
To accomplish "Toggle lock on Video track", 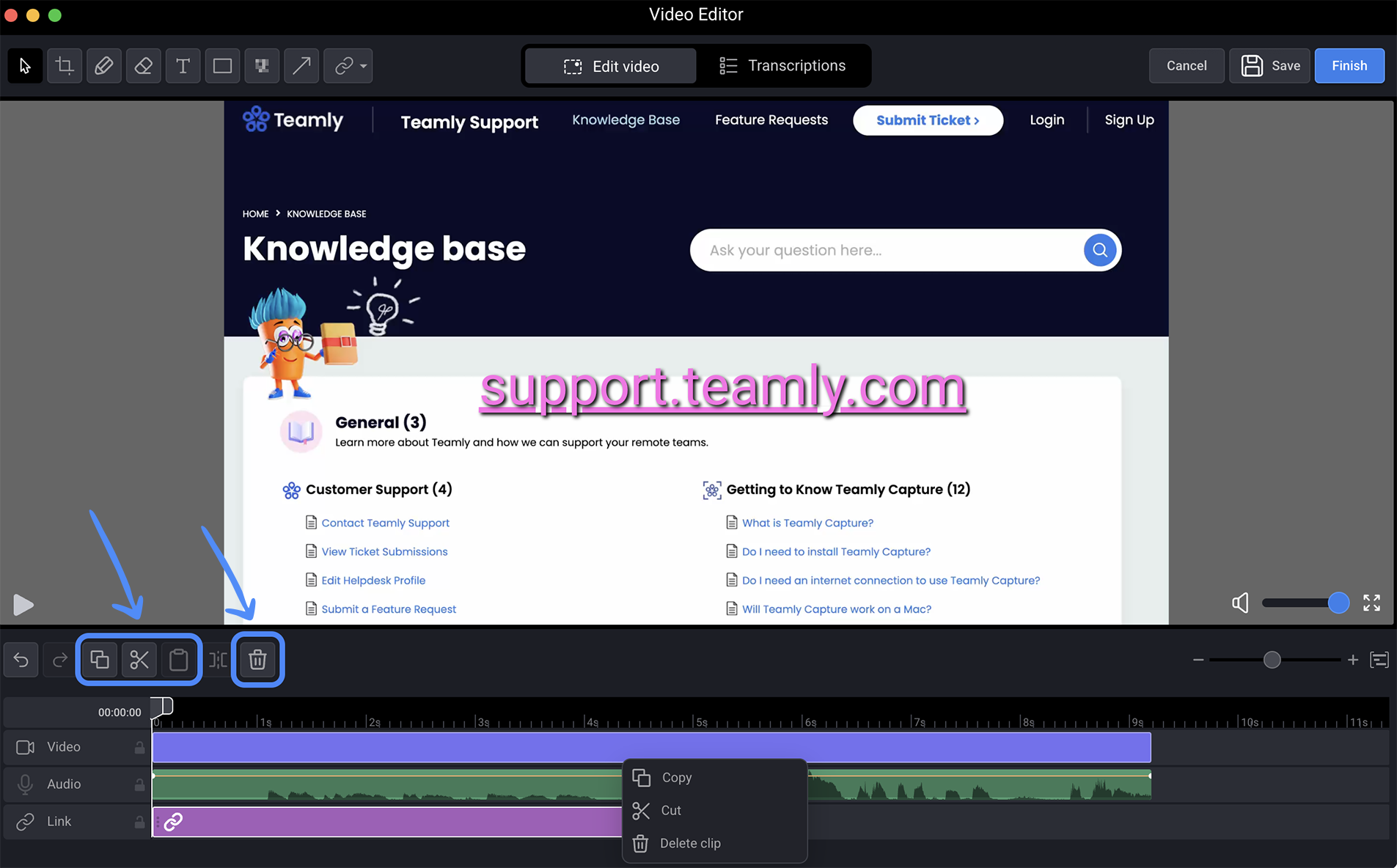I will pyautogui.click(x=139, y=747).
